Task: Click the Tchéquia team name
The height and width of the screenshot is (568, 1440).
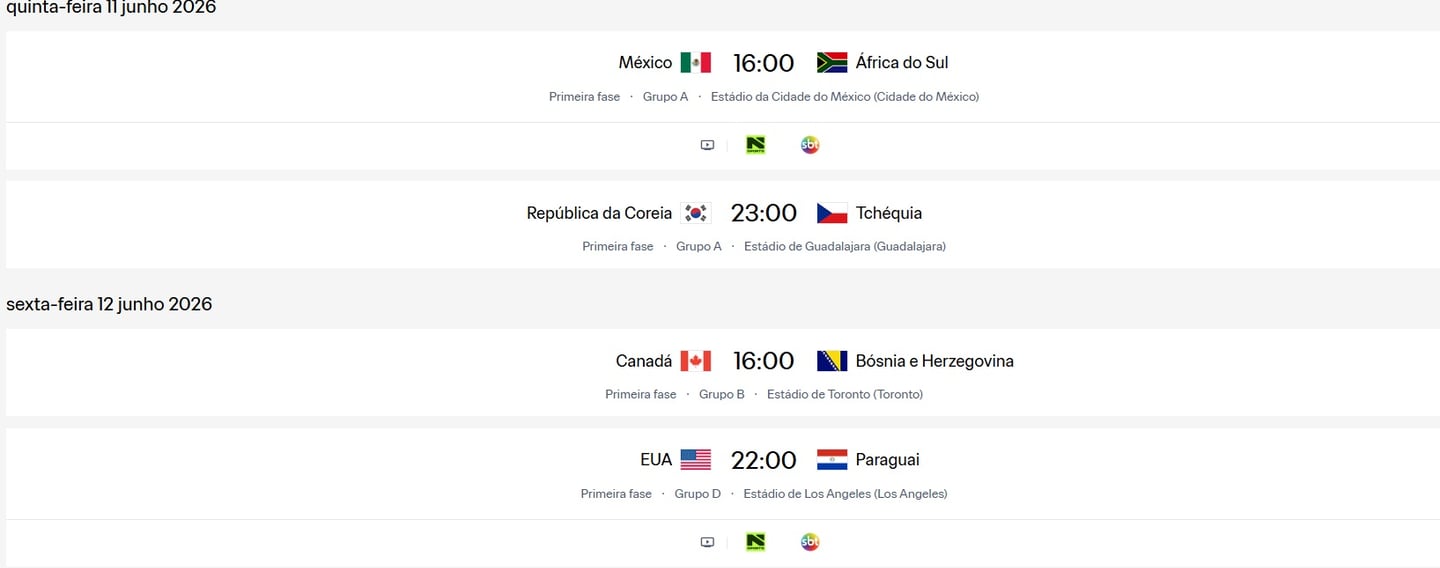Action: (x=889, y=213)
